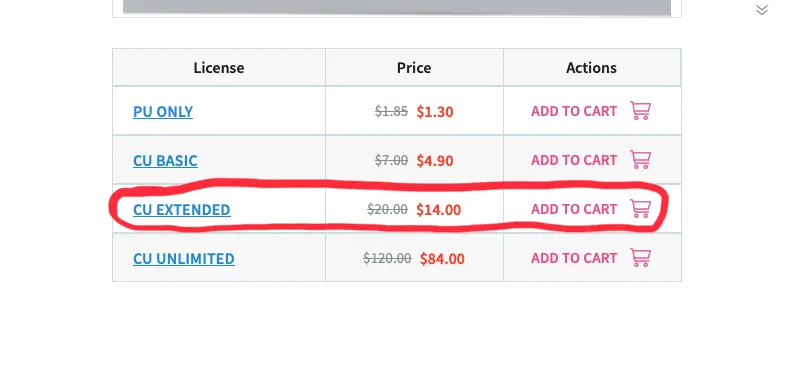Click ADD TO CART text for CU EXTENDED
Viewport: 786px width, 388px height.
coord(574,209)
